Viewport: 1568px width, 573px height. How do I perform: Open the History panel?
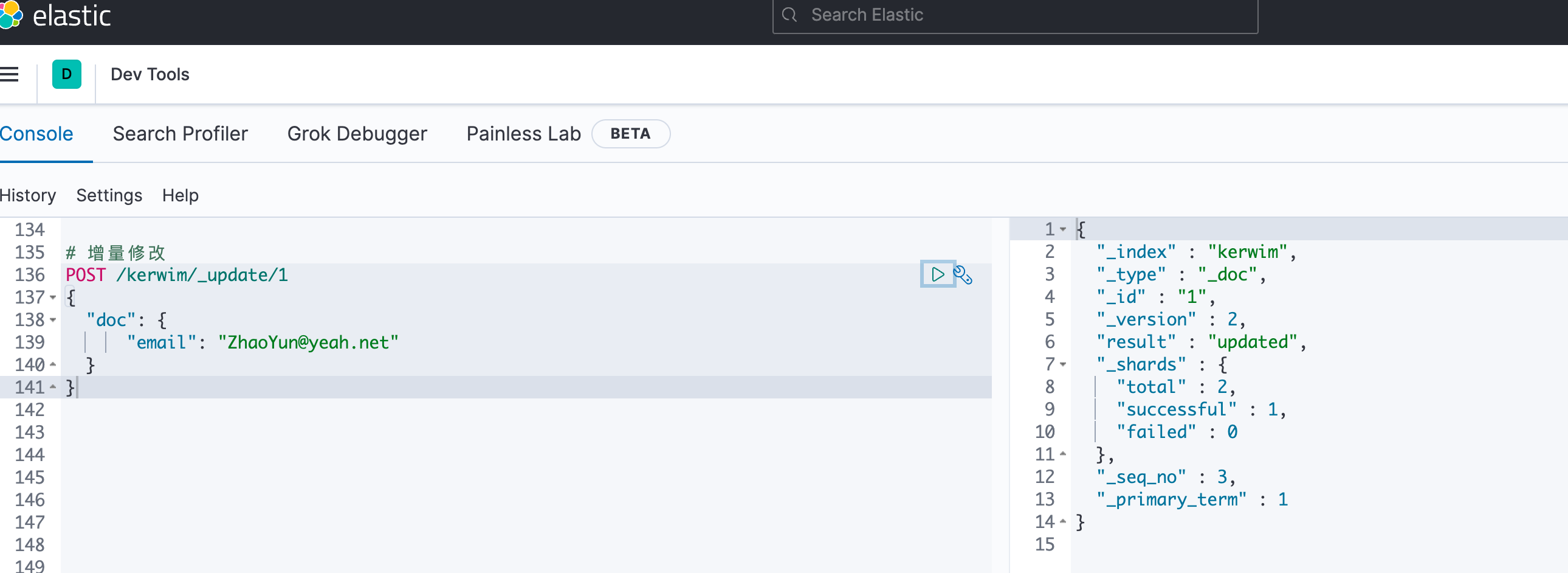(x=28, y=195)
